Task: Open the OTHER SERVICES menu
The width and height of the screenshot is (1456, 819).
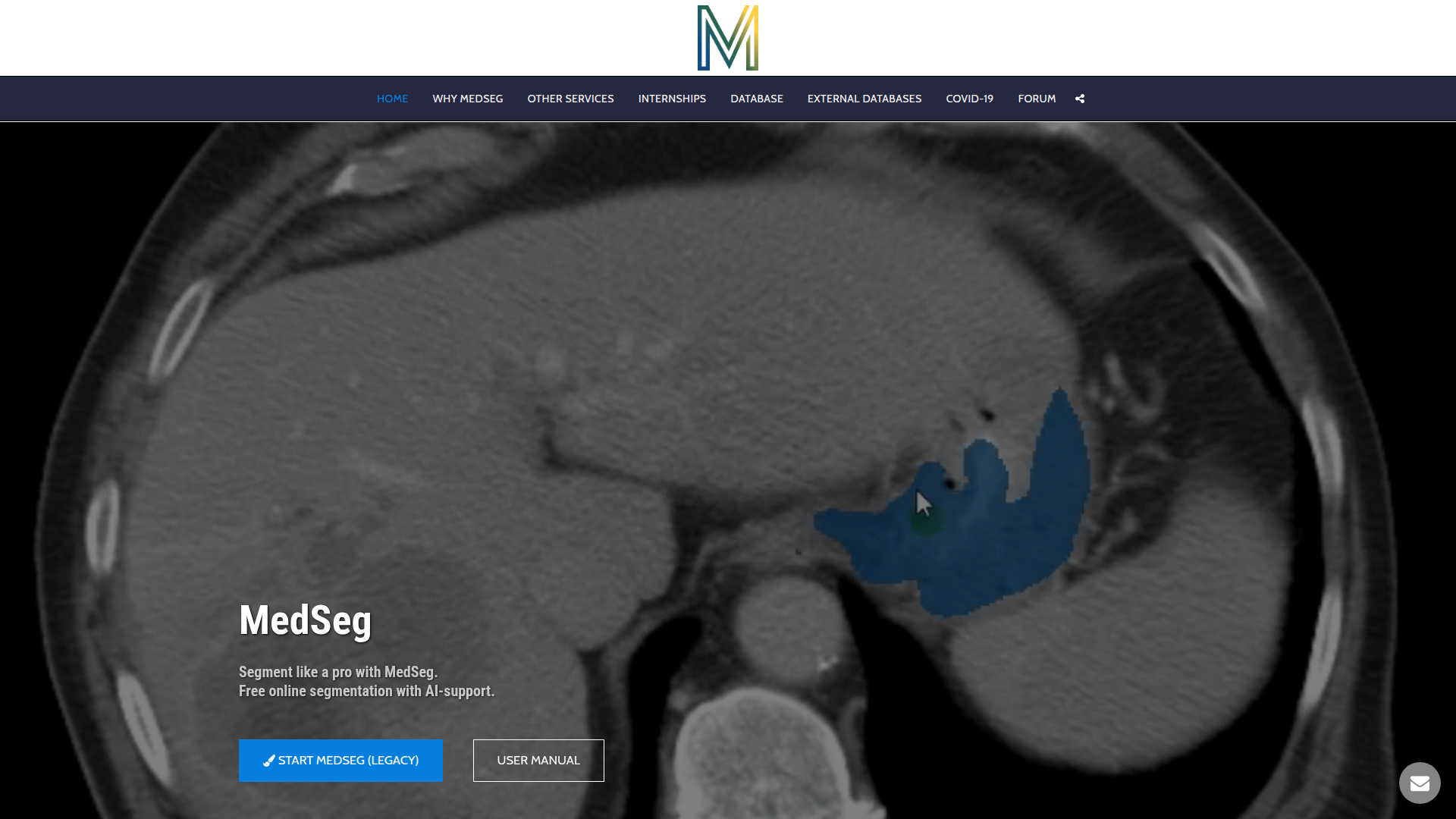Action: 571,99
